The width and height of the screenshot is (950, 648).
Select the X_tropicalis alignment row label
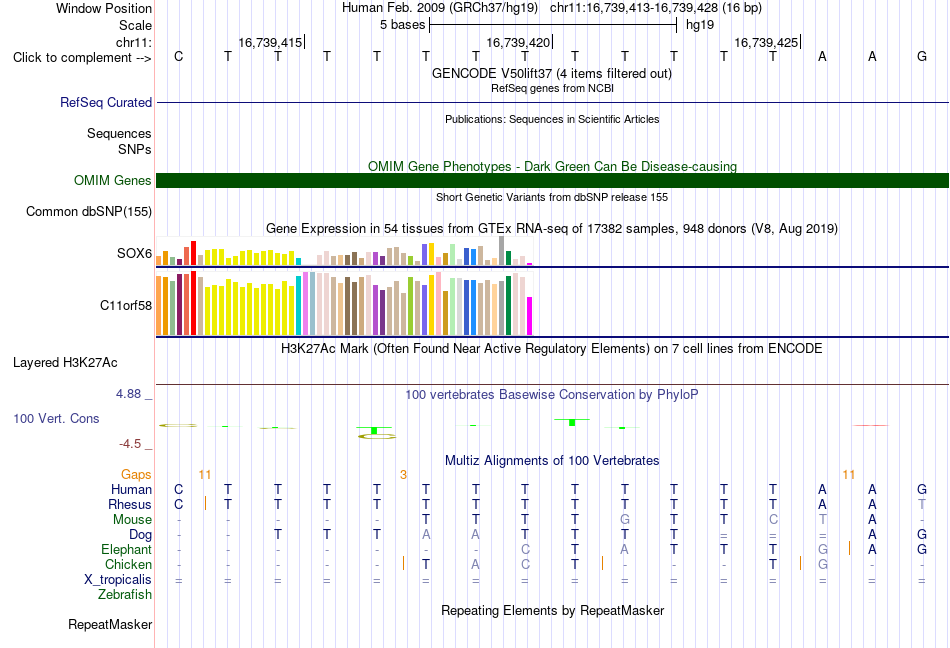(118, 580)
